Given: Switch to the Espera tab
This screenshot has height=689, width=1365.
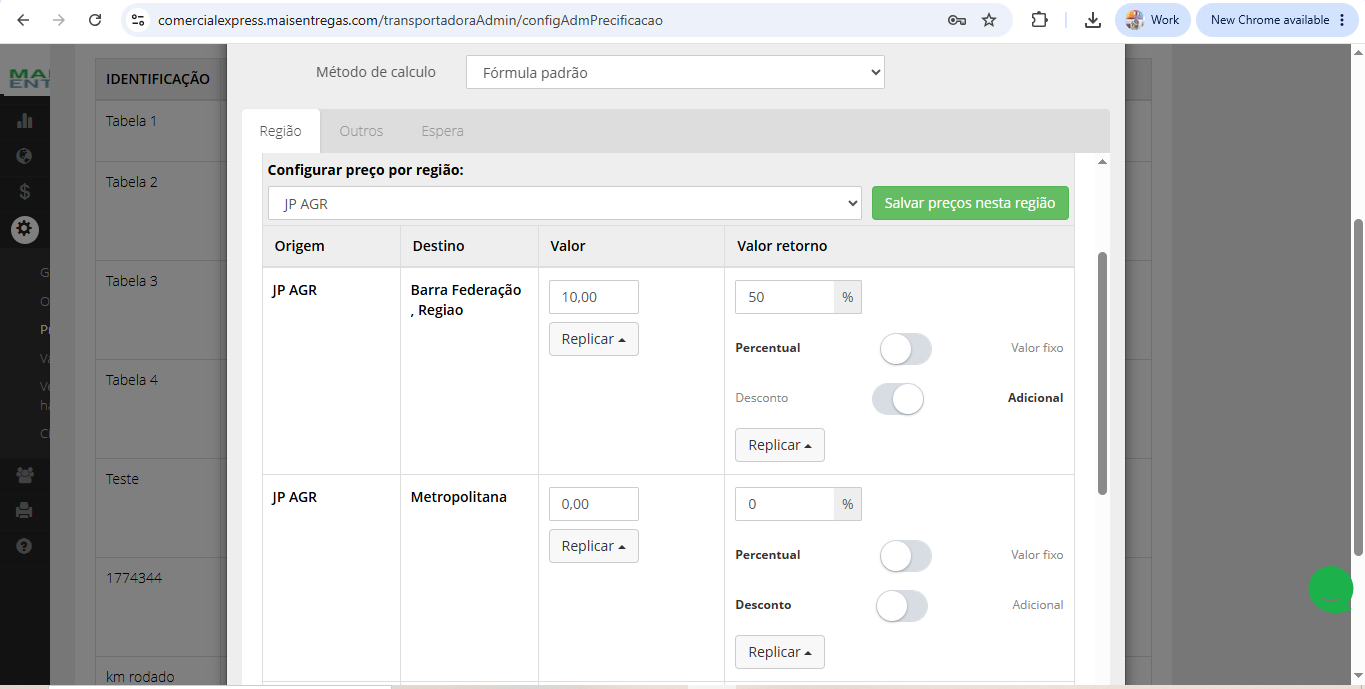Looking at the screenshot, I should click(442, 131).
